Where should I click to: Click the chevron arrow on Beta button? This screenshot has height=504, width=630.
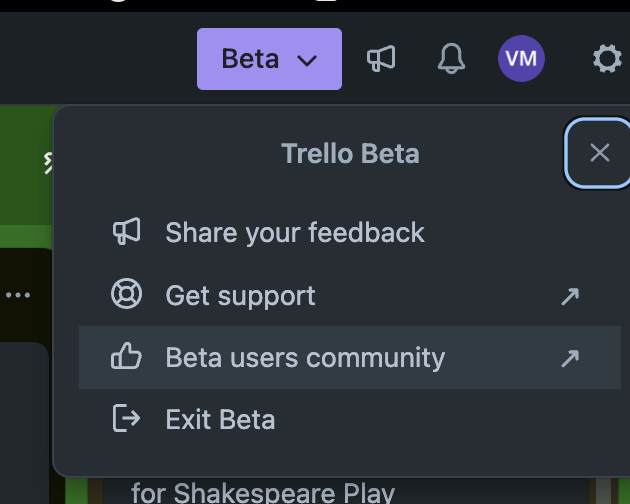307,61
